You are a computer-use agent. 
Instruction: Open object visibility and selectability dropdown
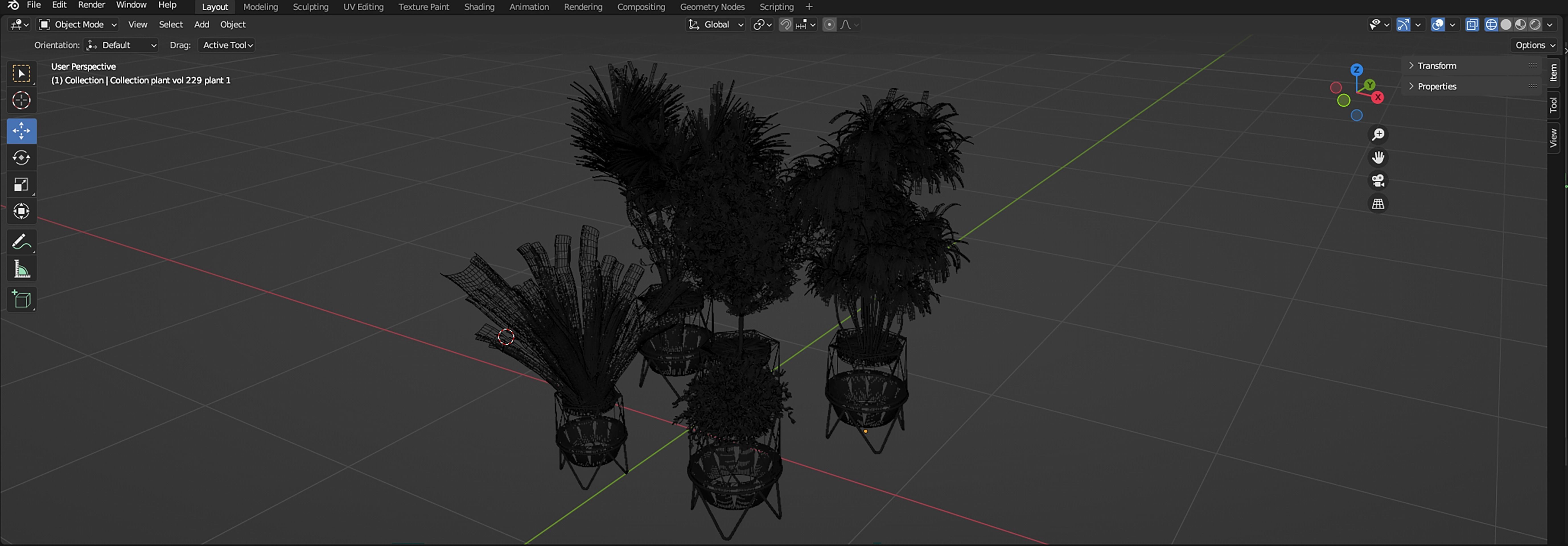1379,24
